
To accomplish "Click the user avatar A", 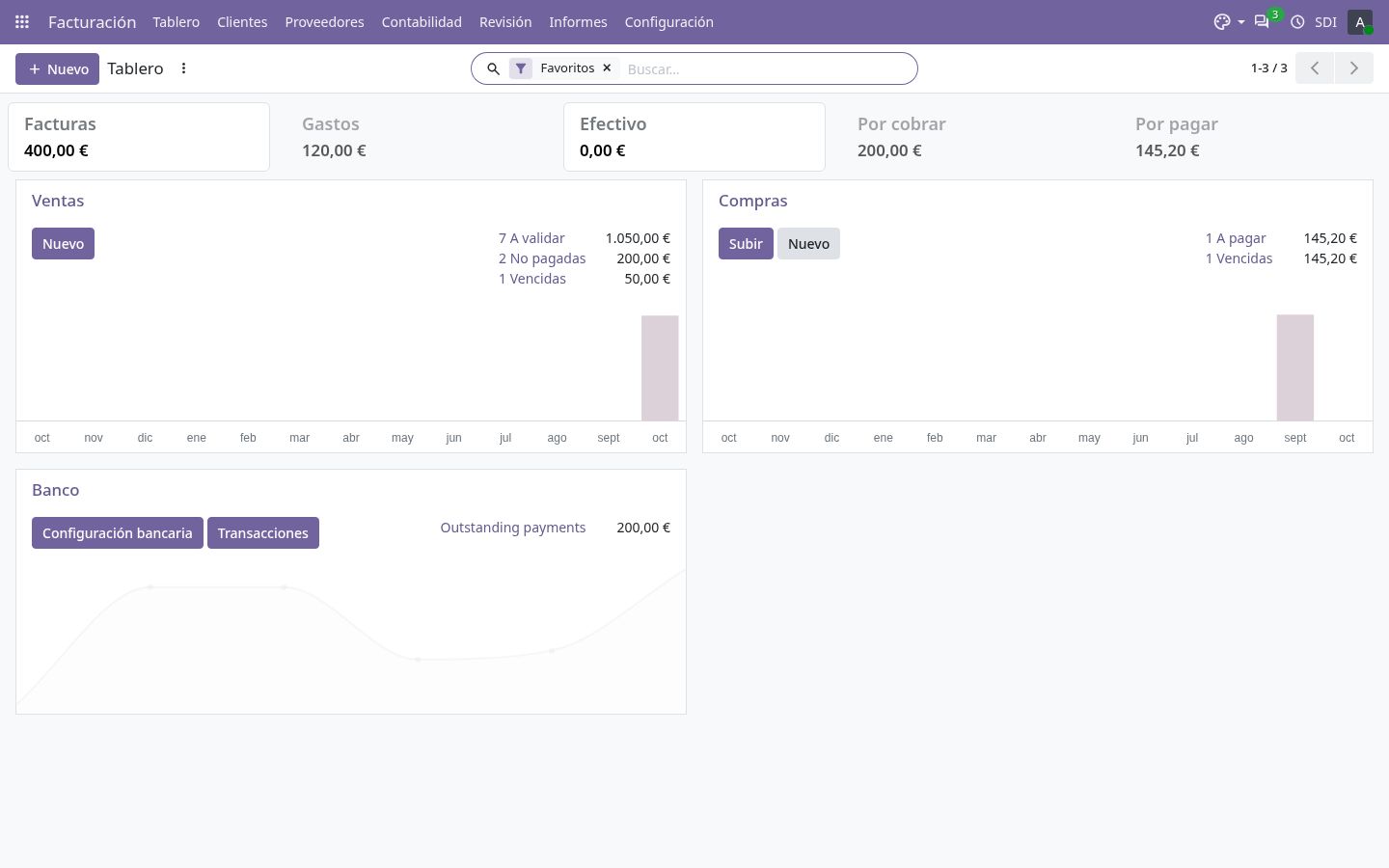I will (x=1360, y=21).
